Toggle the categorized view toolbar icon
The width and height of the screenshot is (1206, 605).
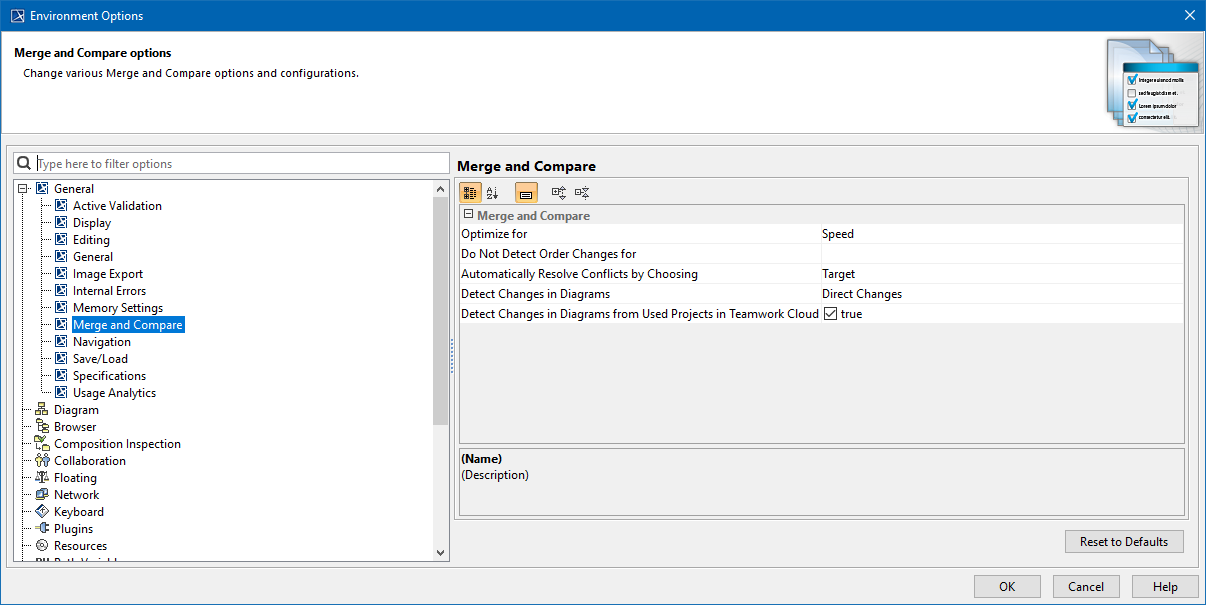470,193
